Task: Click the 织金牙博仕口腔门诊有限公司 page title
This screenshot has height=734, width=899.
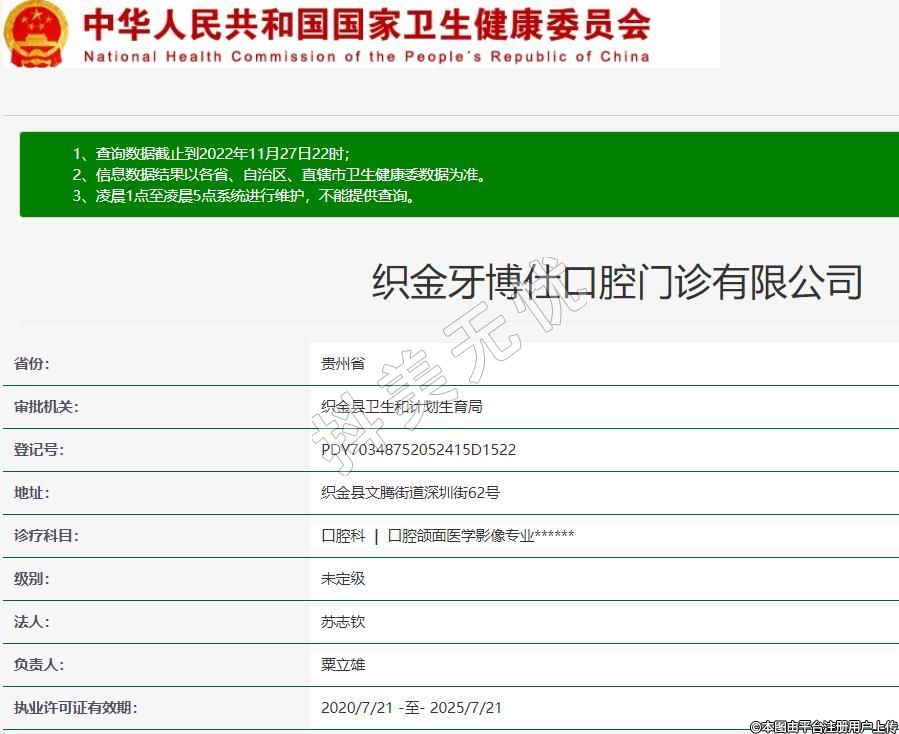Action: [x=617, y=282]
